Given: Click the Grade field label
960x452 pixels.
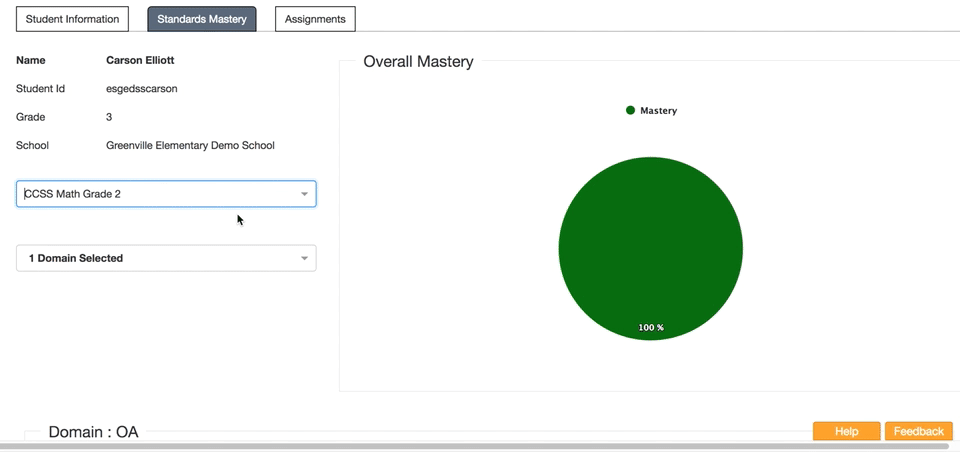Looking at the screenshot, I should 31,117.
